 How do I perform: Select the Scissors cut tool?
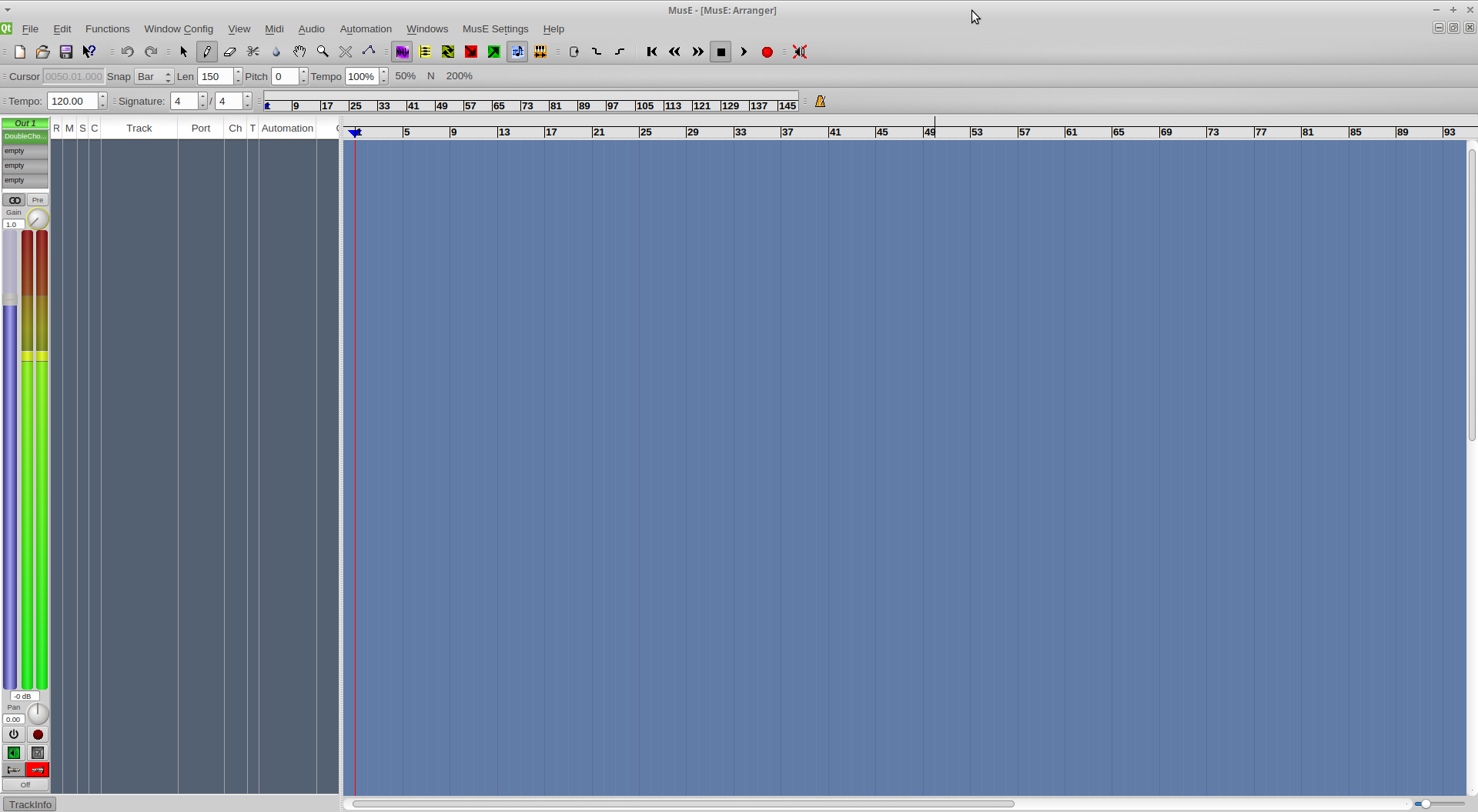coord(253,52)
